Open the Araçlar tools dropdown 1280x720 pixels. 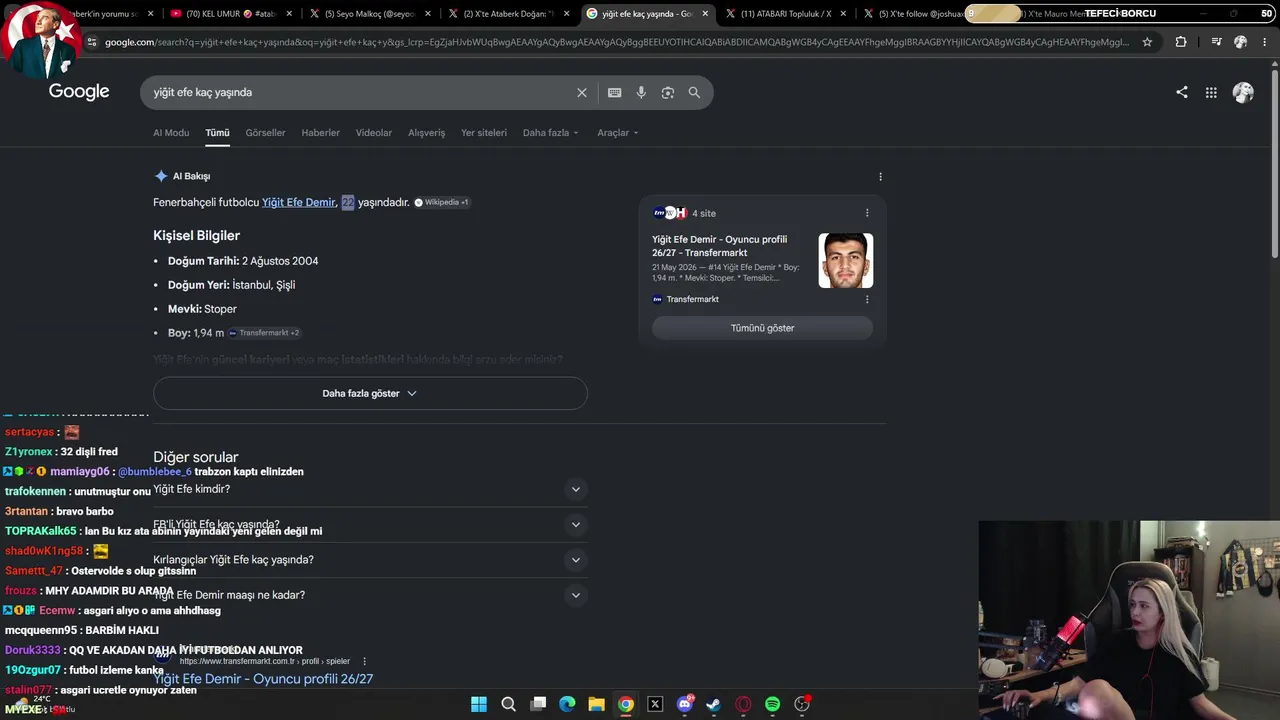617,133
